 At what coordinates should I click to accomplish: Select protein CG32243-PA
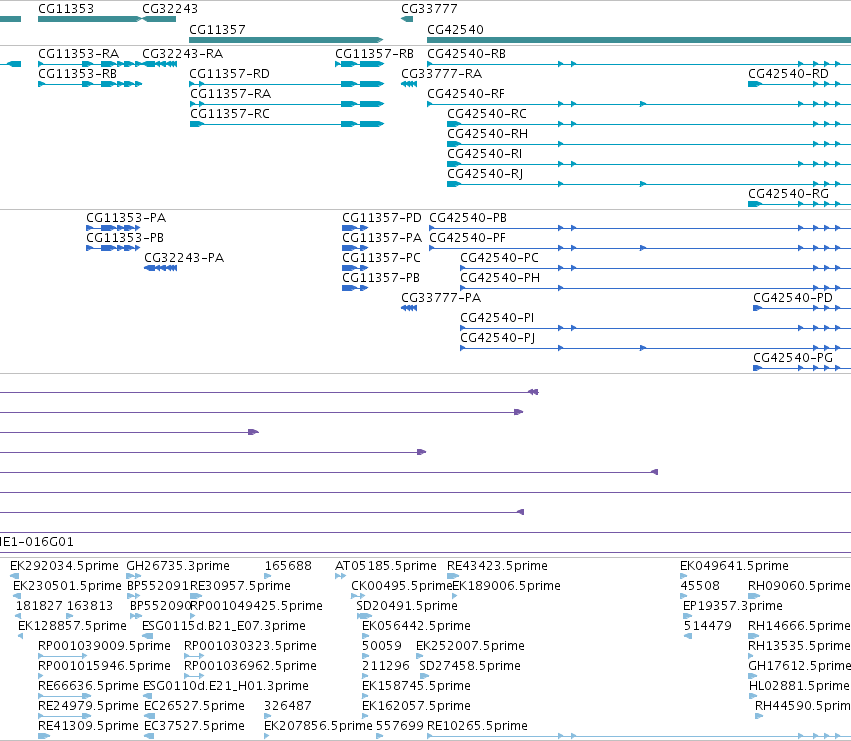[184, 258]
